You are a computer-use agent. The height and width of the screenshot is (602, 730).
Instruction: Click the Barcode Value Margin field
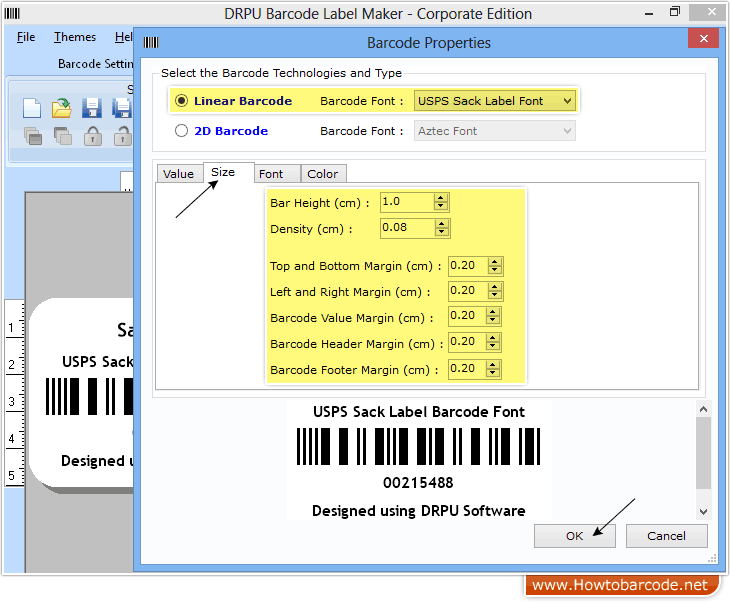tap(467, 316)
